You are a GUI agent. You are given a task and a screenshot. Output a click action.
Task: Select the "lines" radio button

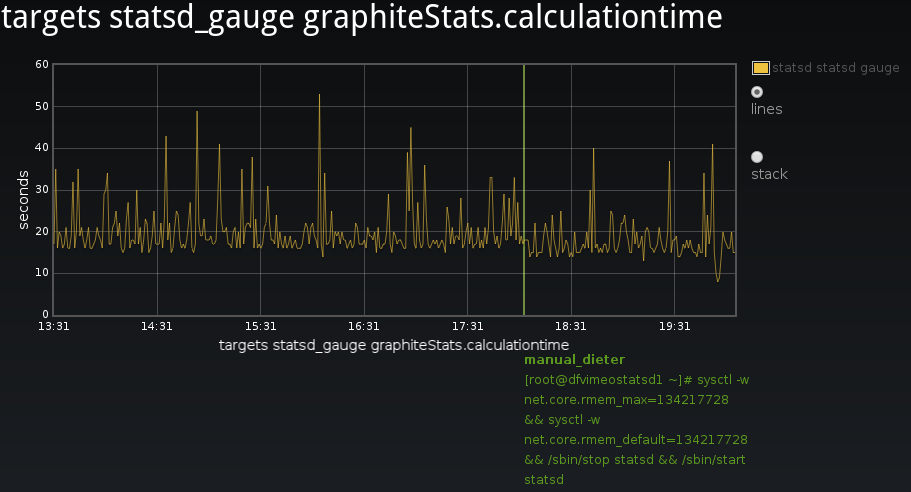[x=757, y=92]
